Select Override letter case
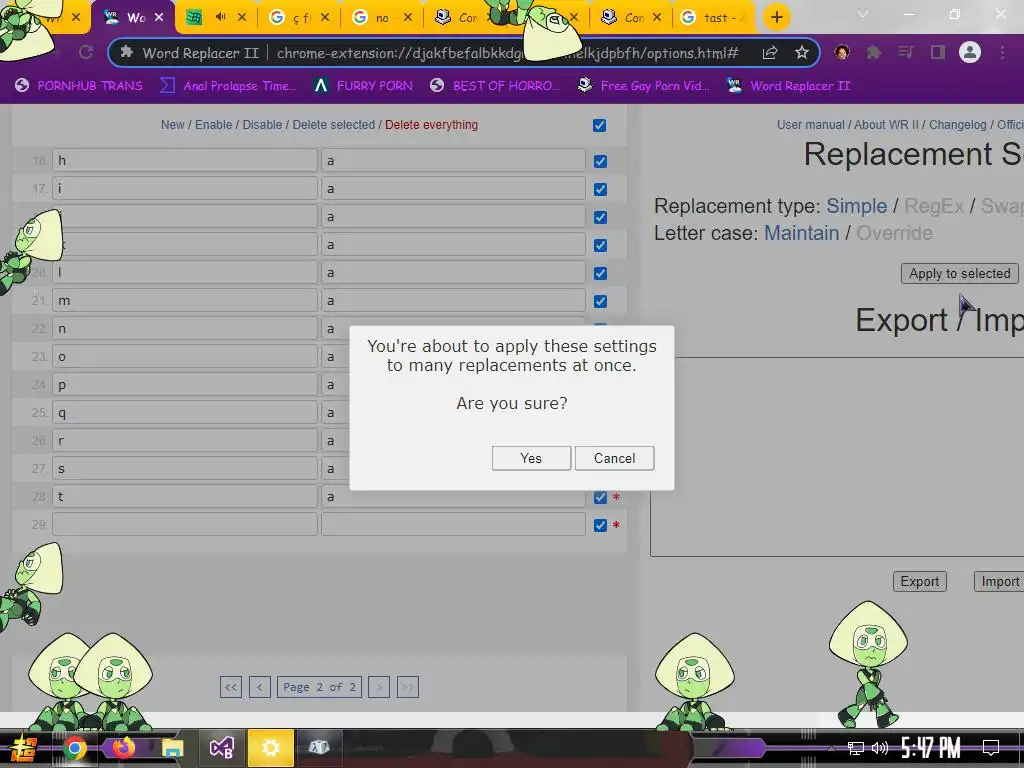 (894, 233)
